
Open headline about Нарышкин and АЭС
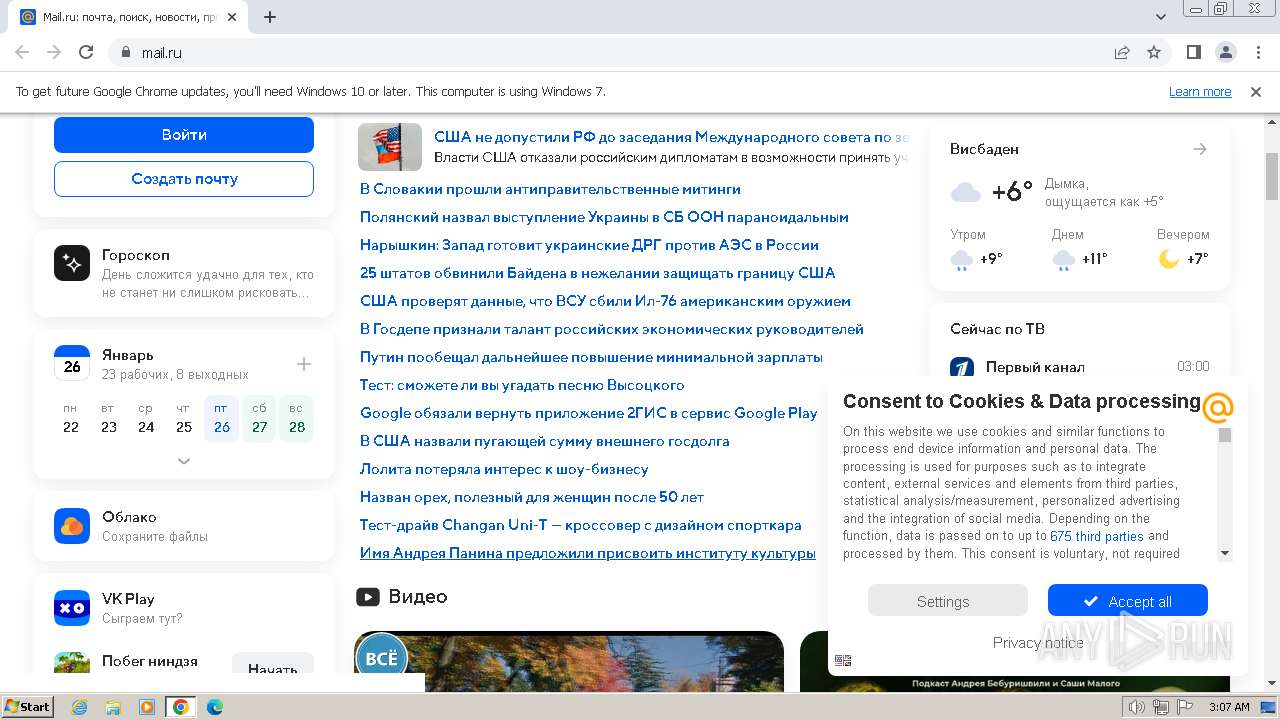coord(589,245)
